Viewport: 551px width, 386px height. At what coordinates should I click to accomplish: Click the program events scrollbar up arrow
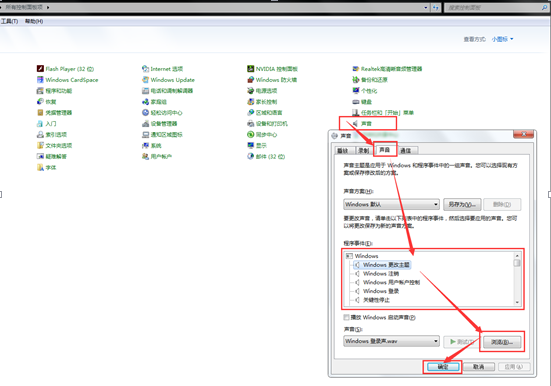pos(517,256)
